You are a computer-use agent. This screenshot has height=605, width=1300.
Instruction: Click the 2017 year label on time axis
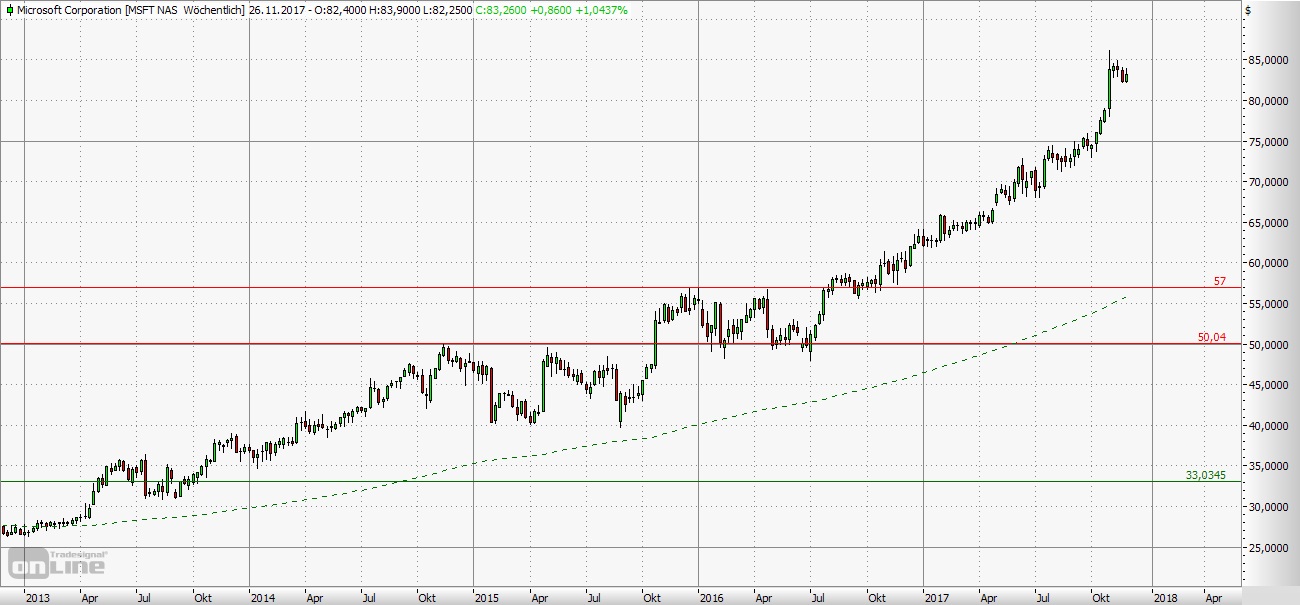tap(938, 597)
